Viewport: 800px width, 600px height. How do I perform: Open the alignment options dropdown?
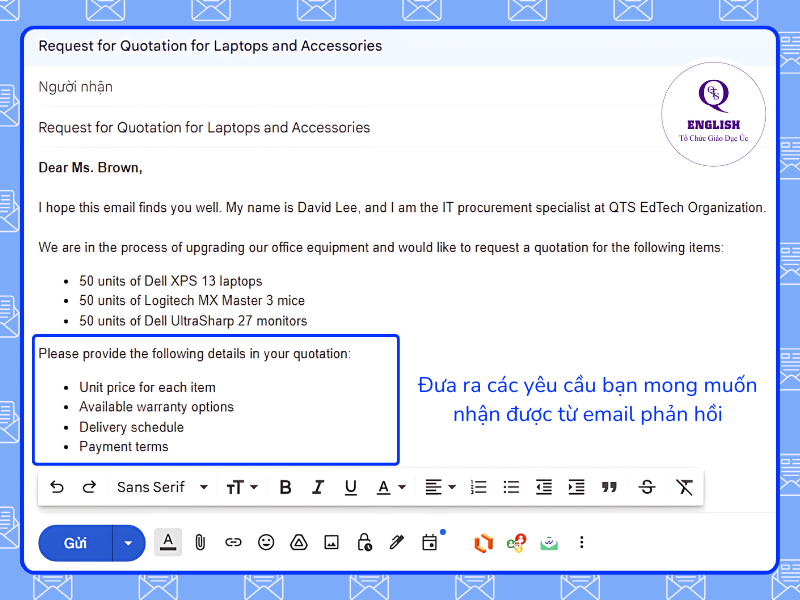pos(440,487)
